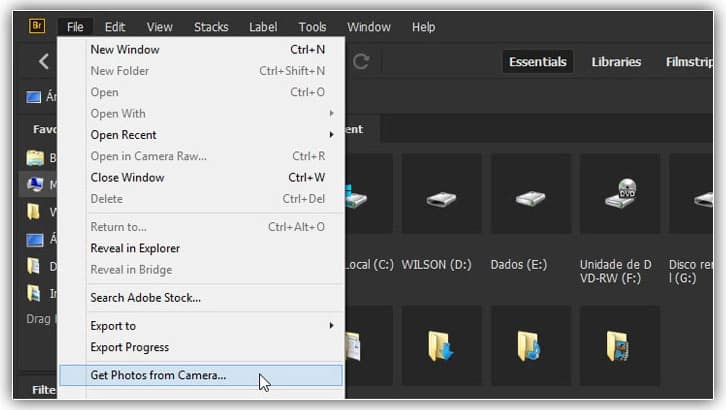Image resolution: width=726 pixels, height=410 pixels.
Task: Open the Edit menu
Action: pyautogui.click(x=115, y=27)
